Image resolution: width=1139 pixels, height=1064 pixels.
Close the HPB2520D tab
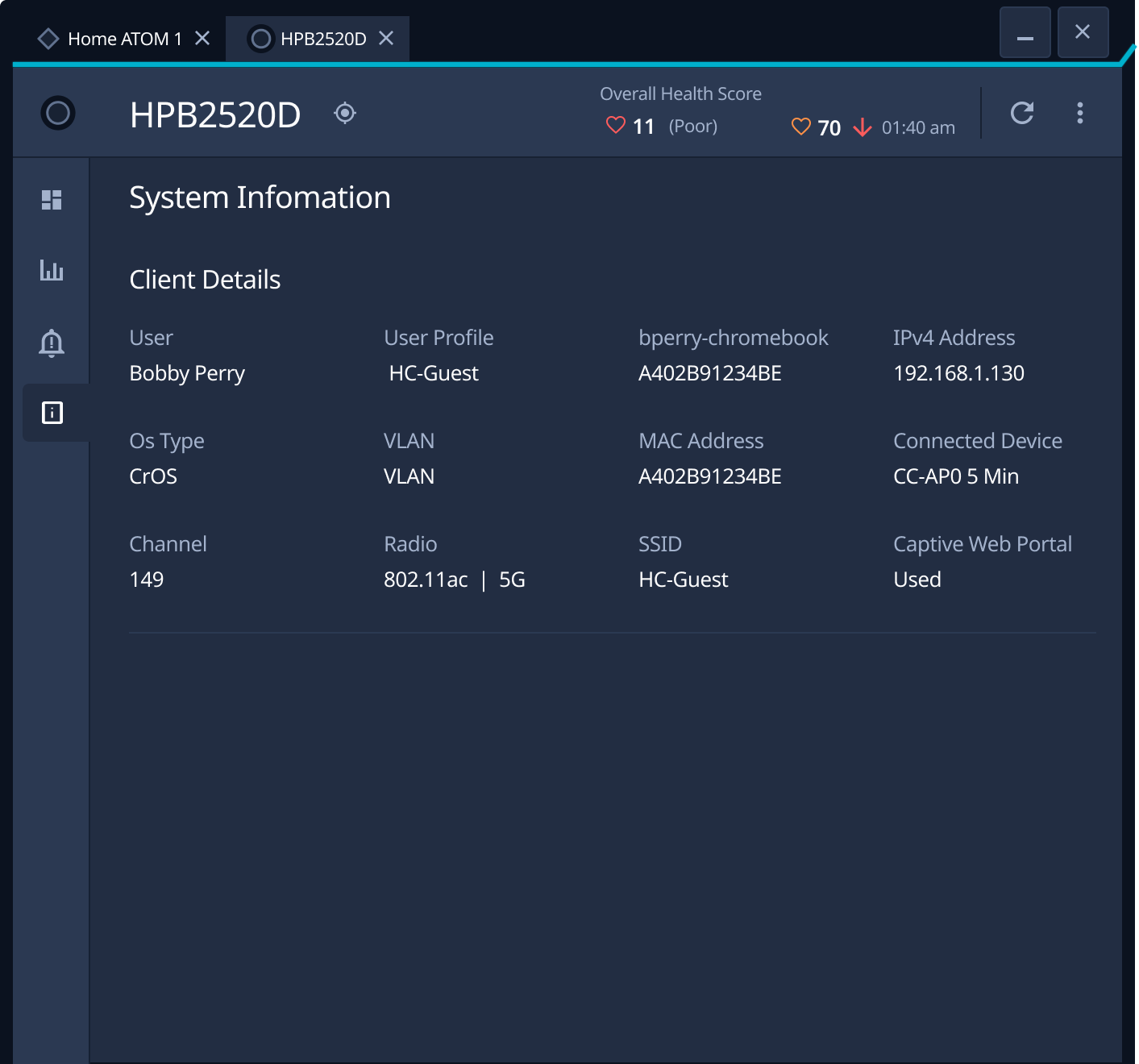coord(386,39)
